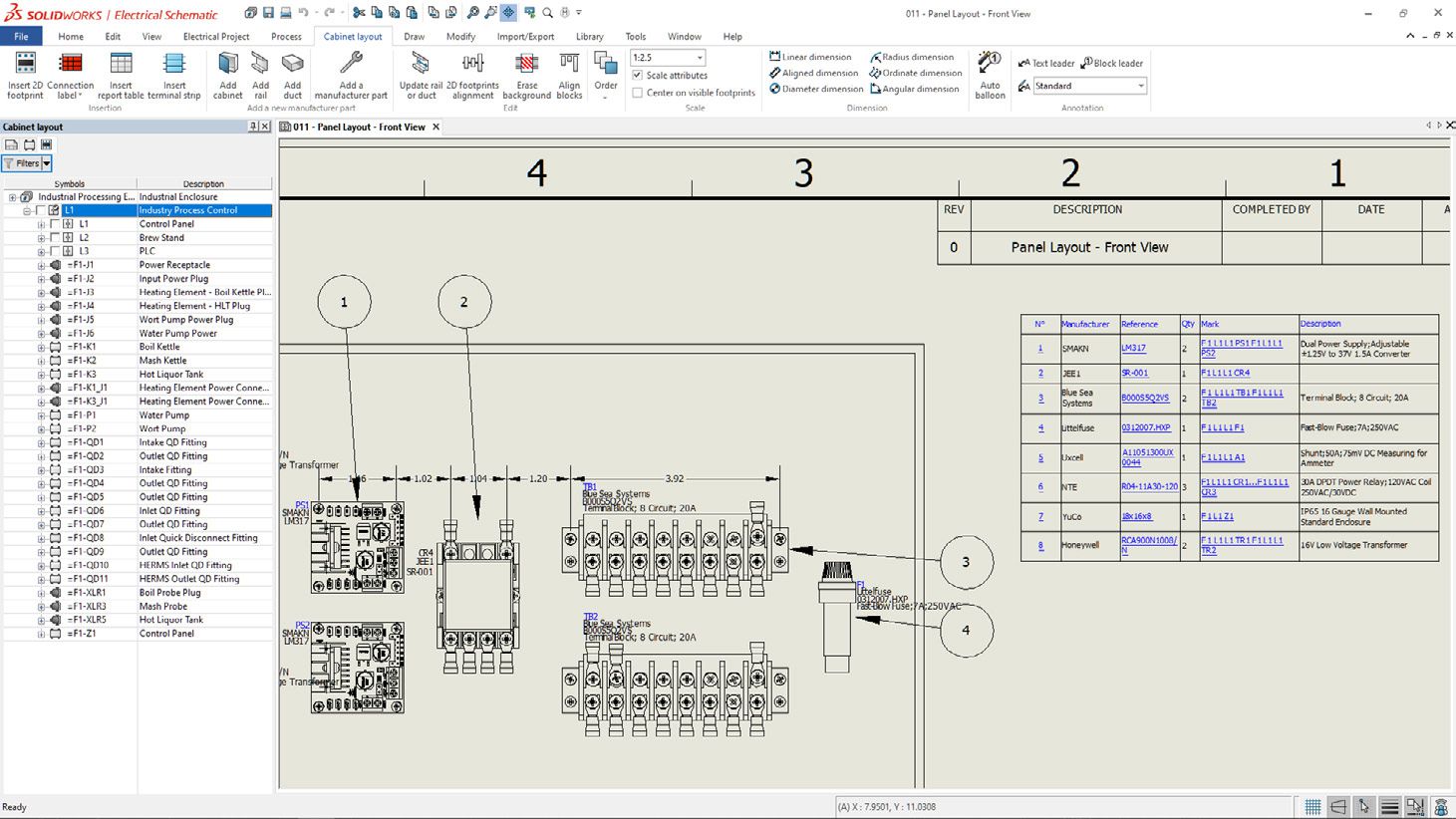Open the Filters dropdown arrow
The height and width of the screenshot is (819, 1456).
tap(44, 162)
